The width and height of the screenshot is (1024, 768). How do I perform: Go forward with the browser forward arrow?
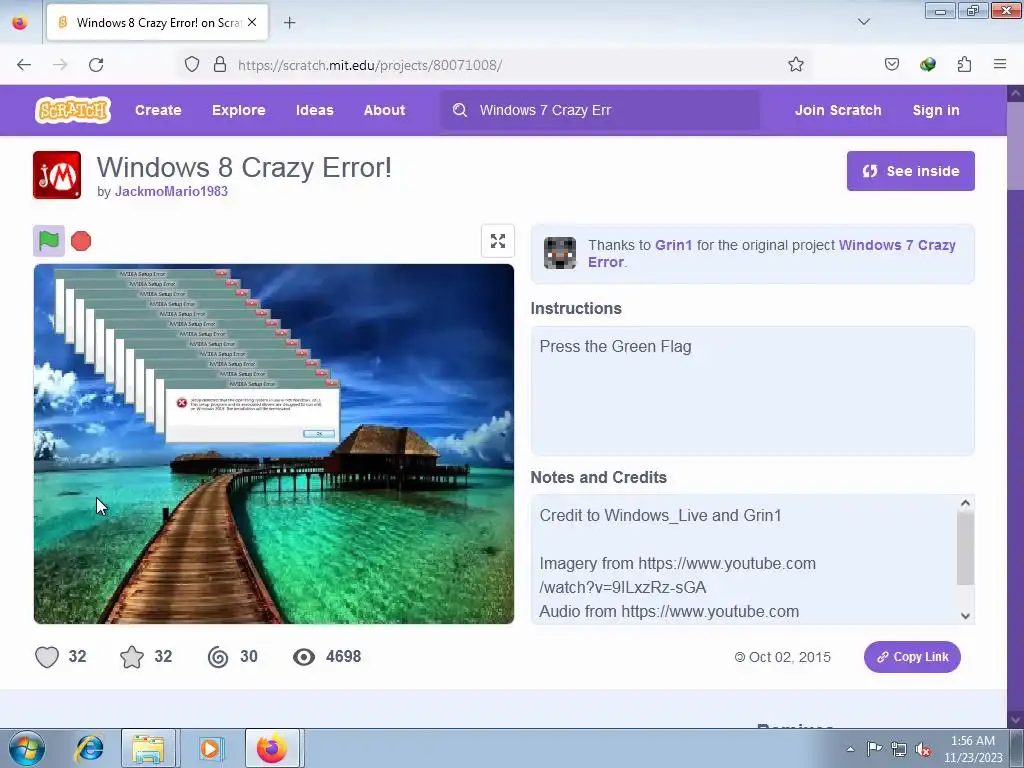click(60, 65)
